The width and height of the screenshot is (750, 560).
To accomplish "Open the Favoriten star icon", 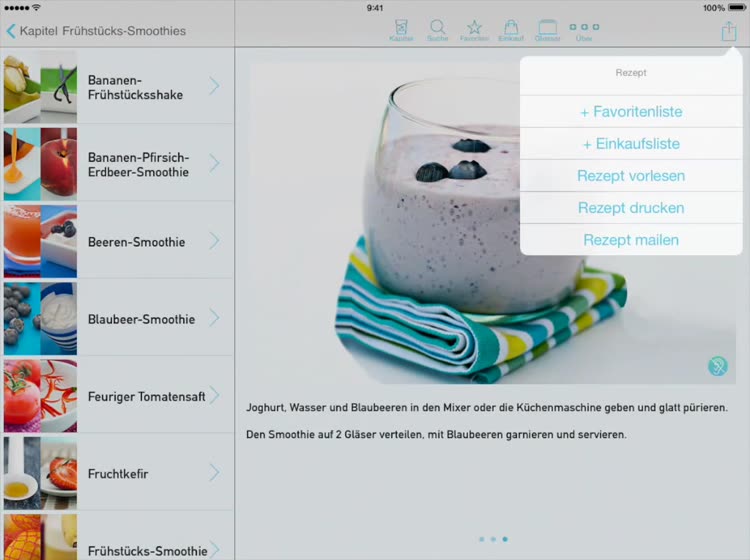I will (x=474, y=30).
